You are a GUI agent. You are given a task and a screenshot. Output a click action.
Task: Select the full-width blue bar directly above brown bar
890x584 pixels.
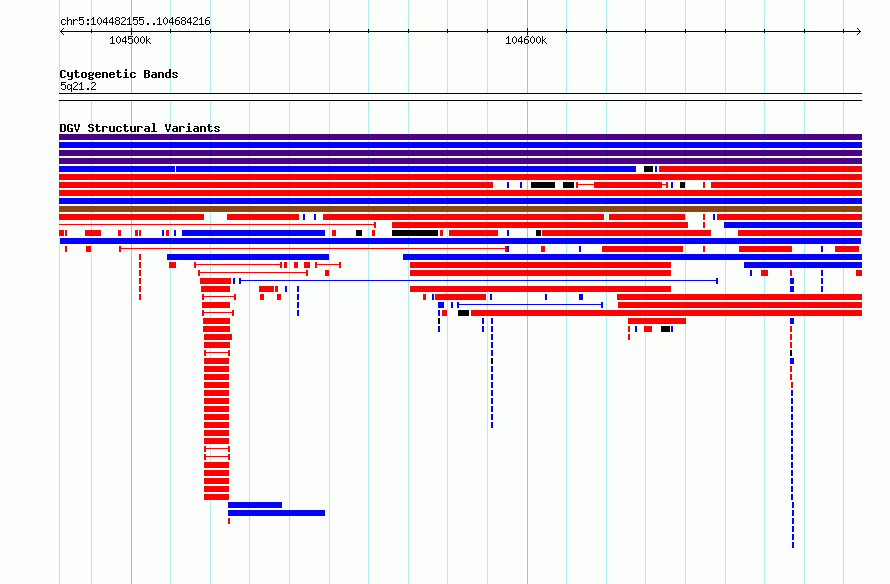click(460, 201)
